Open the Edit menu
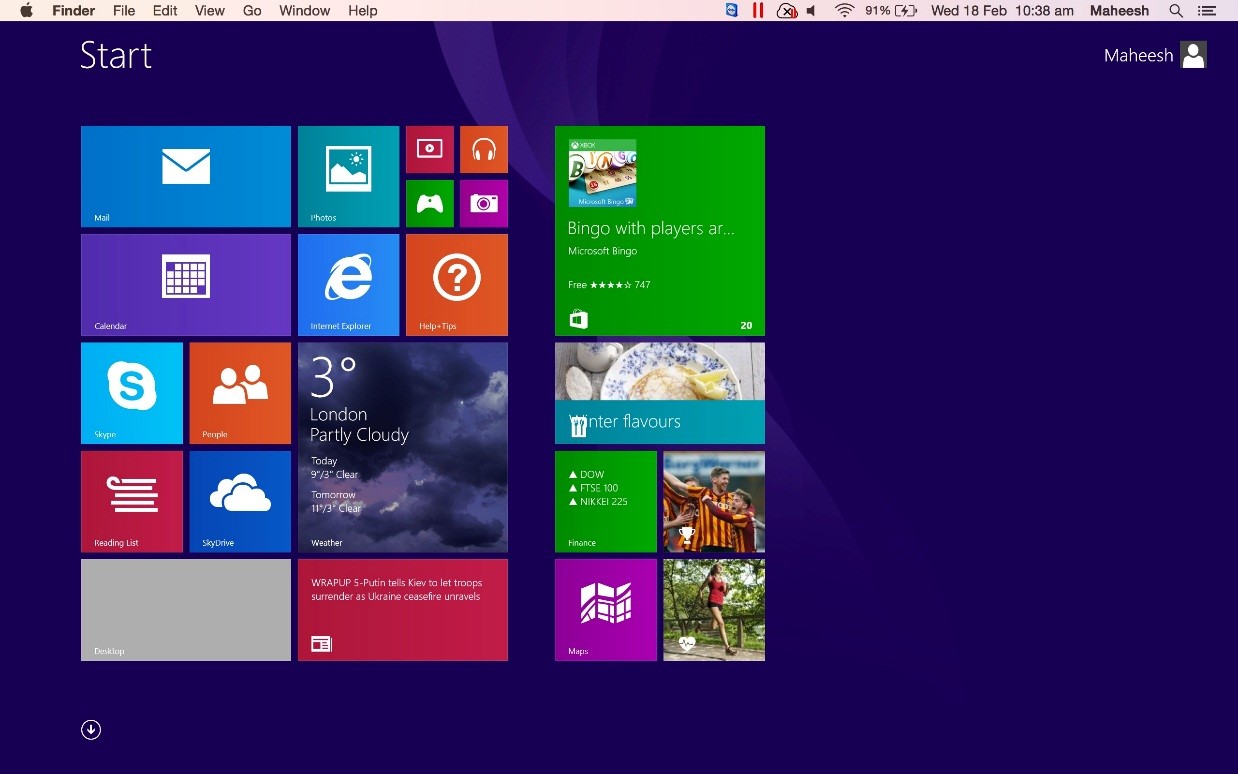The width and height of the screenshot is (1238, 774). click(x=165, y=11)
